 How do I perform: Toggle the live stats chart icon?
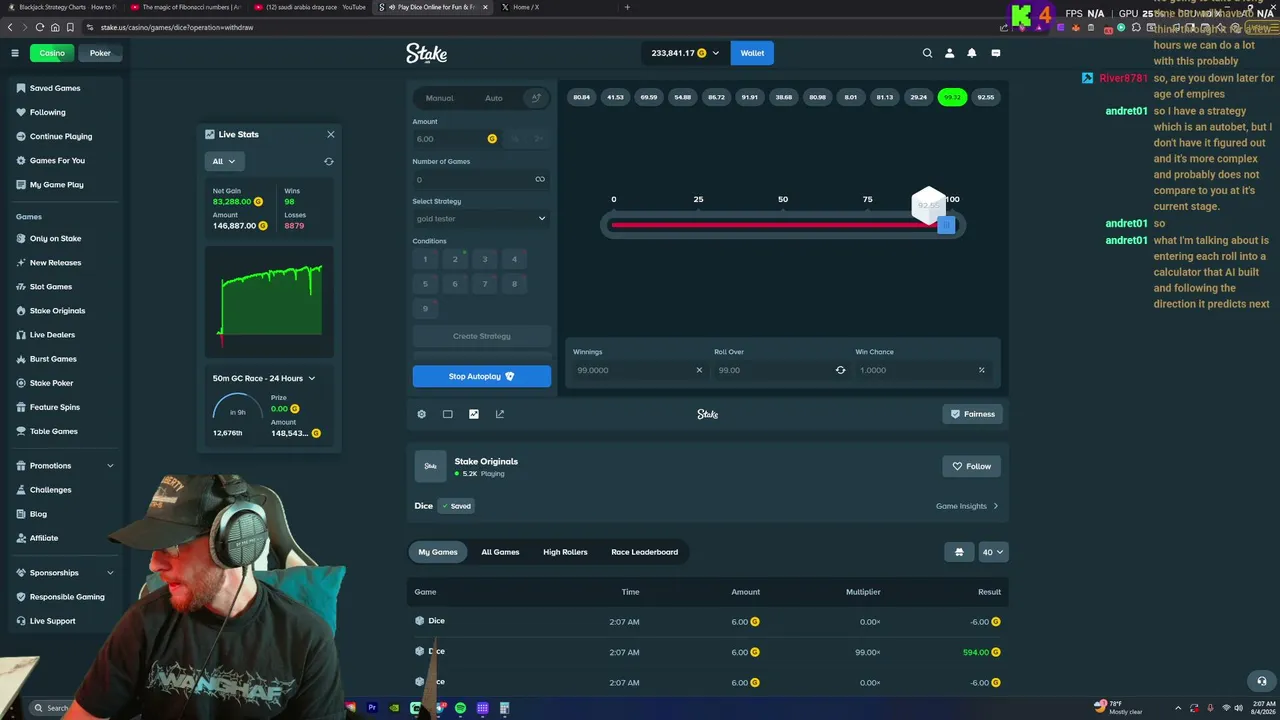pyautogui.click(x=474, y=414)
